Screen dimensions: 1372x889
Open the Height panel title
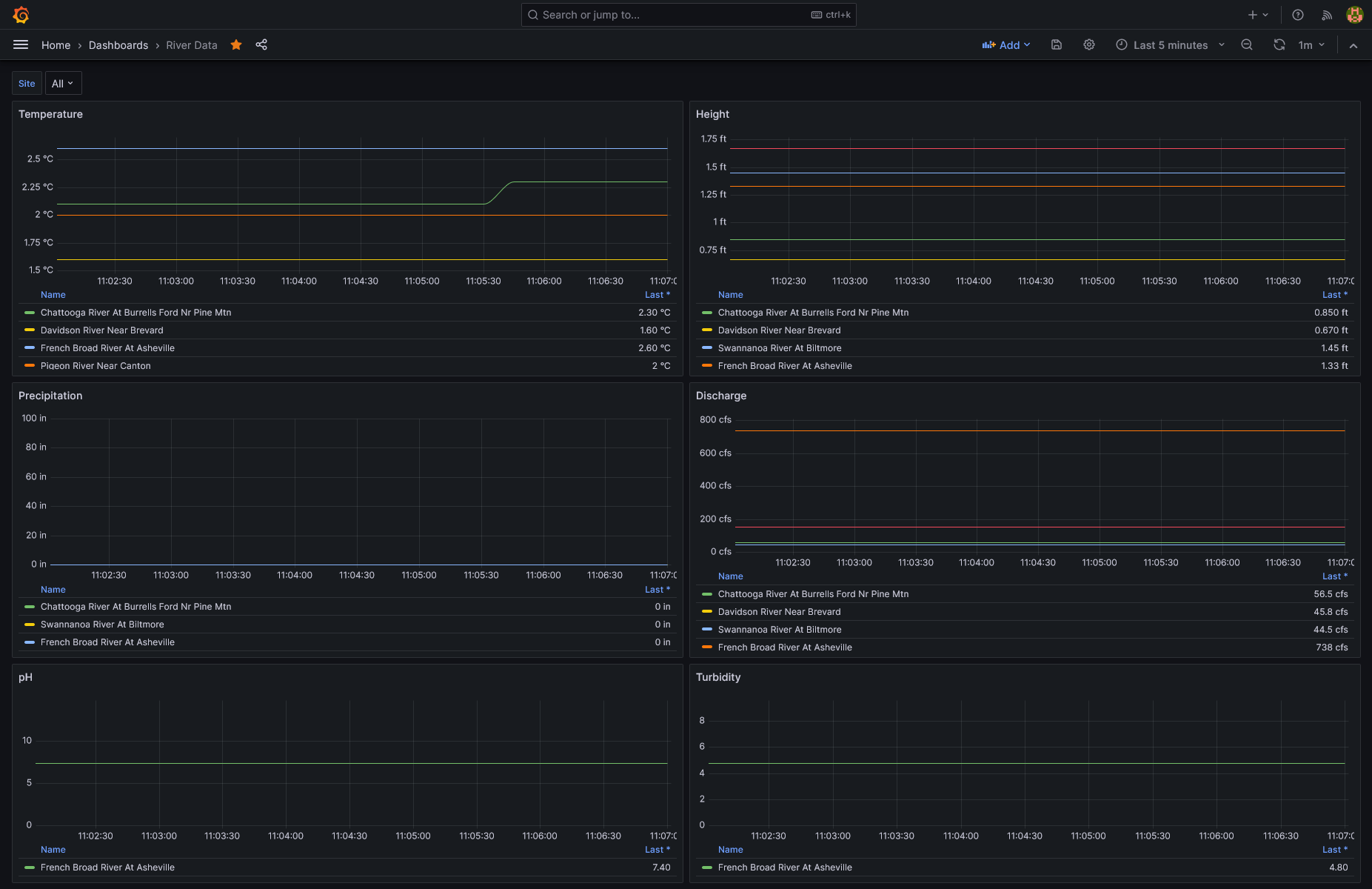point(712,114)
